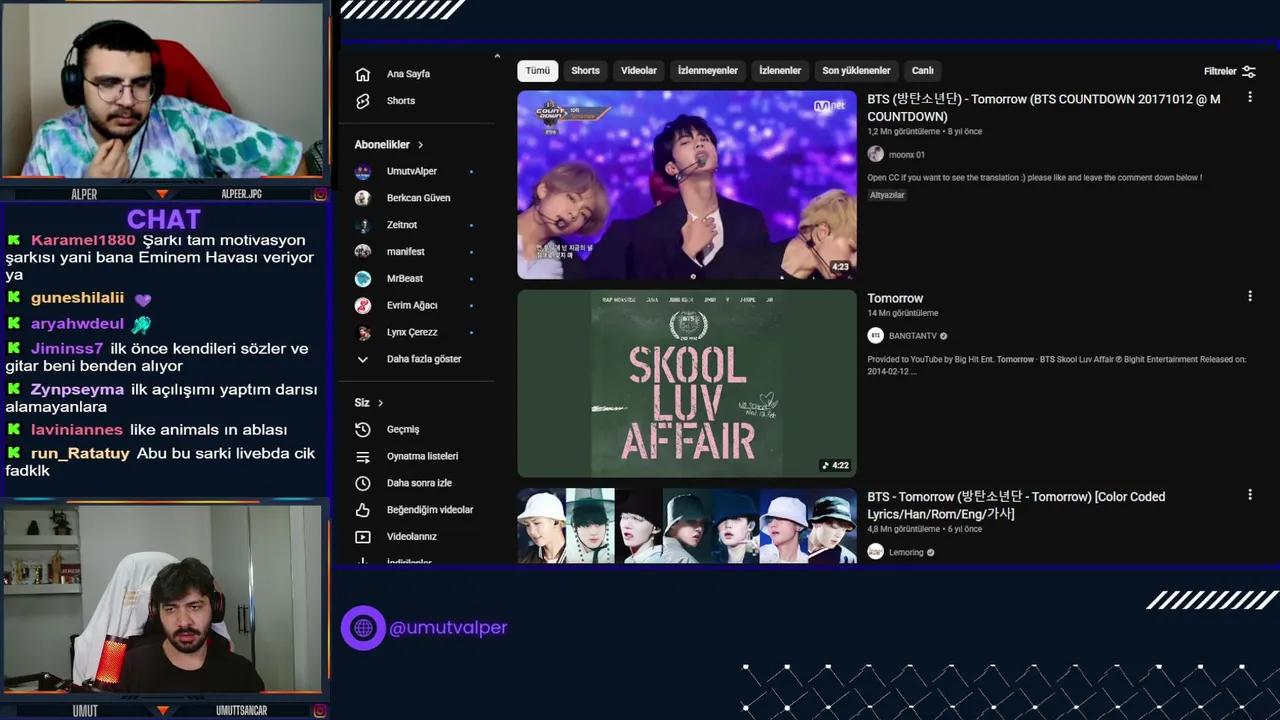The width and height of the screenshot is (1280, 720).
Task: Click the globe icon beside @umutvalper
Action: pos(363,628)
